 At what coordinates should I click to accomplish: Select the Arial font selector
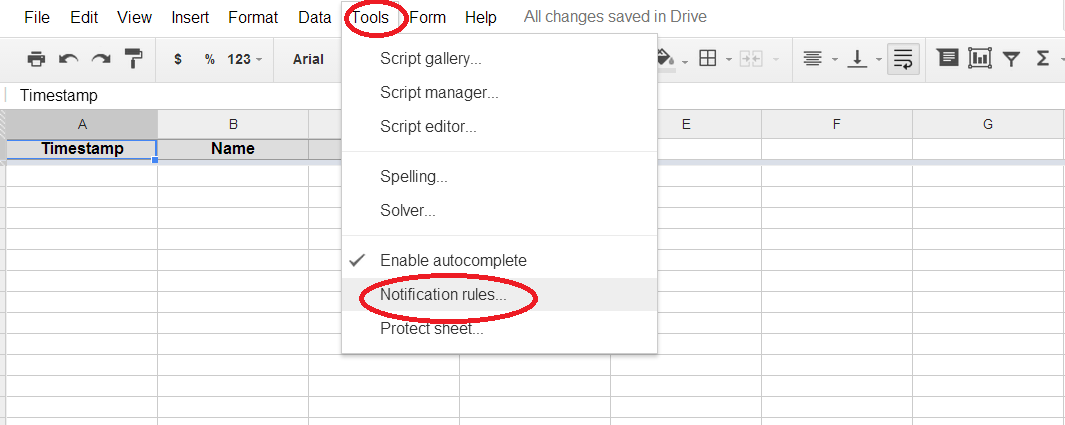[x=308, y=59]
